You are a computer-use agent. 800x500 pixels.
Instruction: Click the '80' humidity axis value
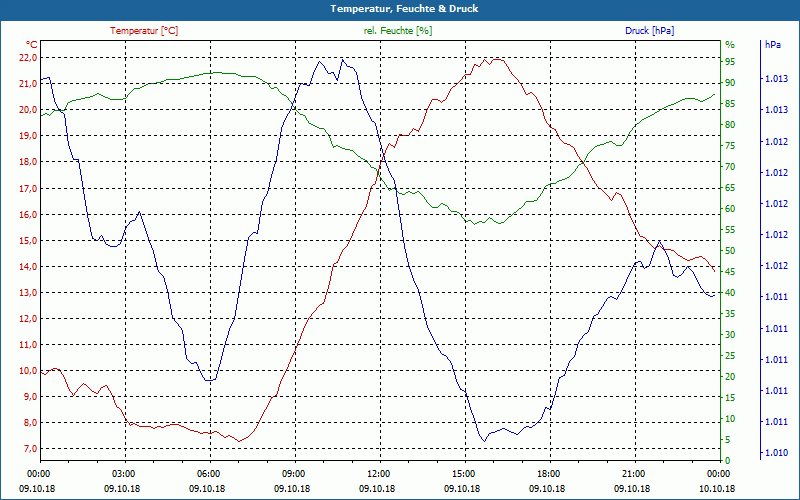point(730,125)
